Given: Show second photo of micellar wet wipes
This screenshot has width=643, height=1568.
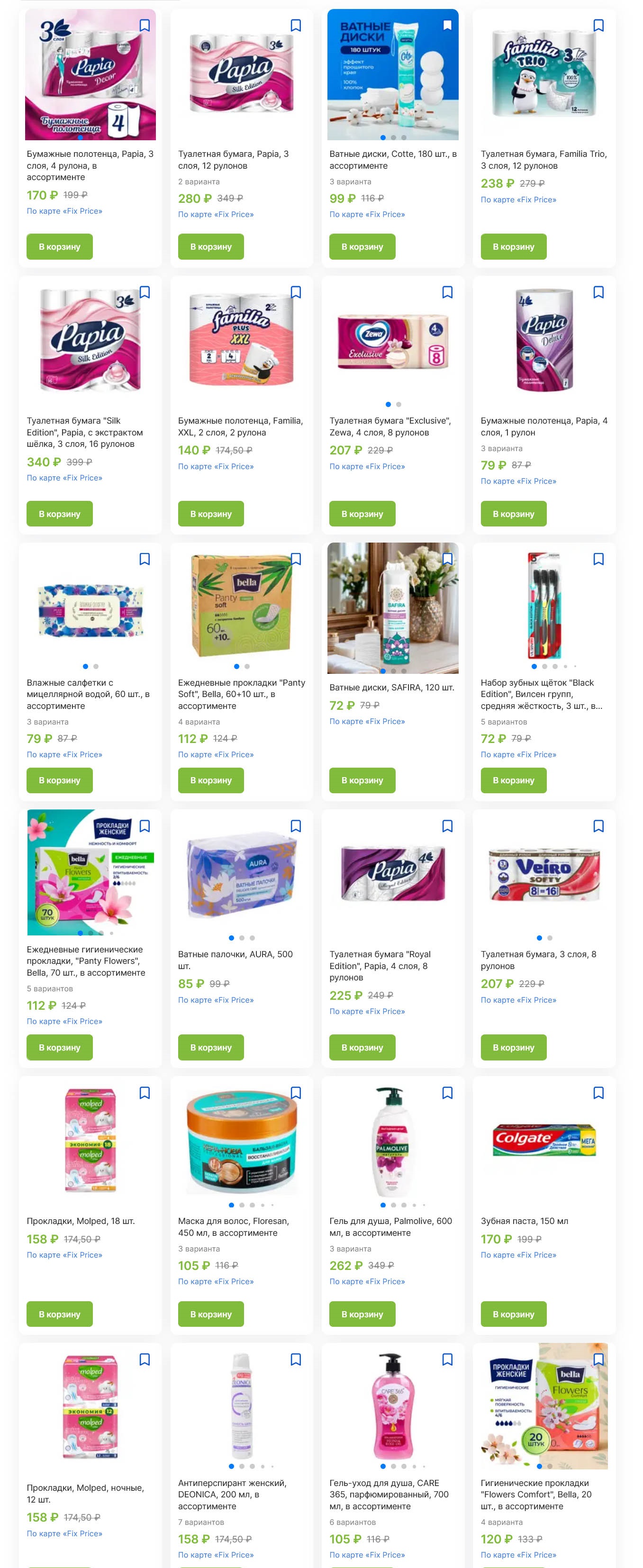Looking at the screenshot, I should pyautogui.click(x=96, y=666).
